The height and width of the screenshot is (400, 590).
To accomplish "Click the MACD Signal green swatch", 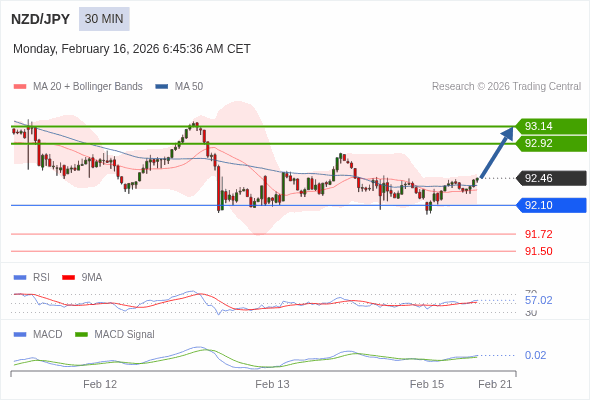I will click(81, 335).
